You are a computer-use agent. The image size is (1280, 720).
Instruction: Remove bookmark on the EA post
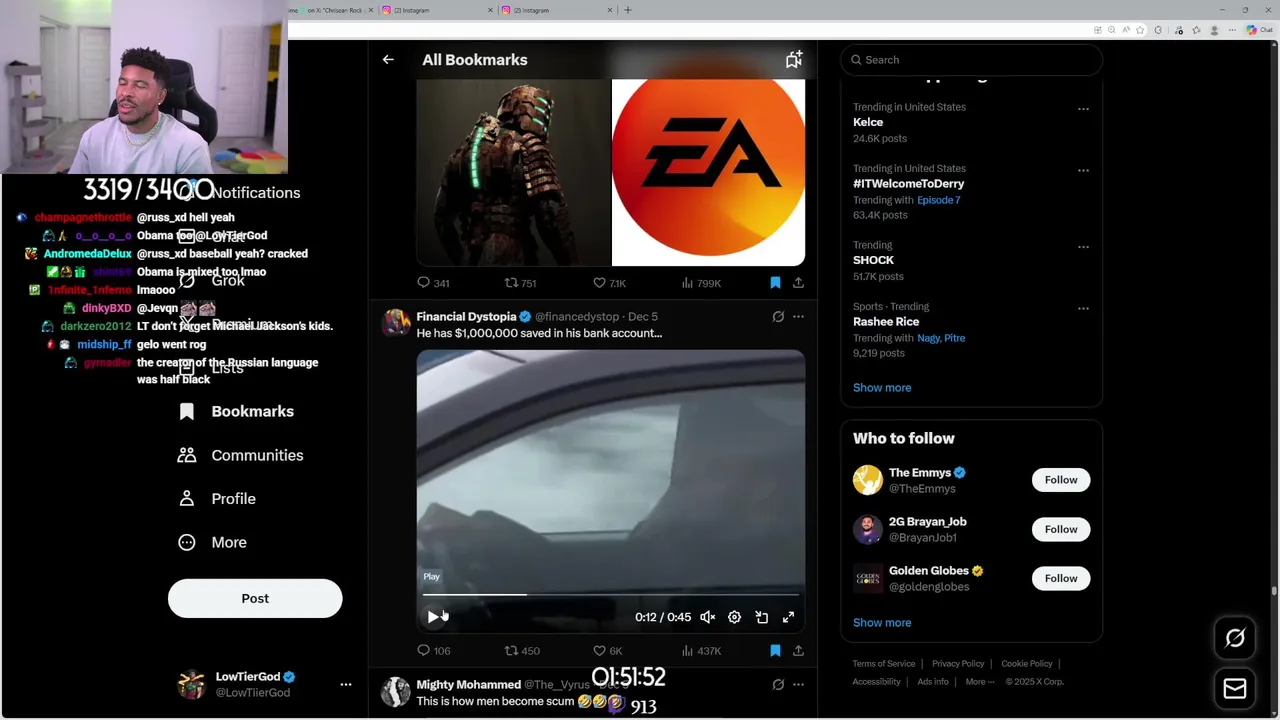click(x=775, y=283)
